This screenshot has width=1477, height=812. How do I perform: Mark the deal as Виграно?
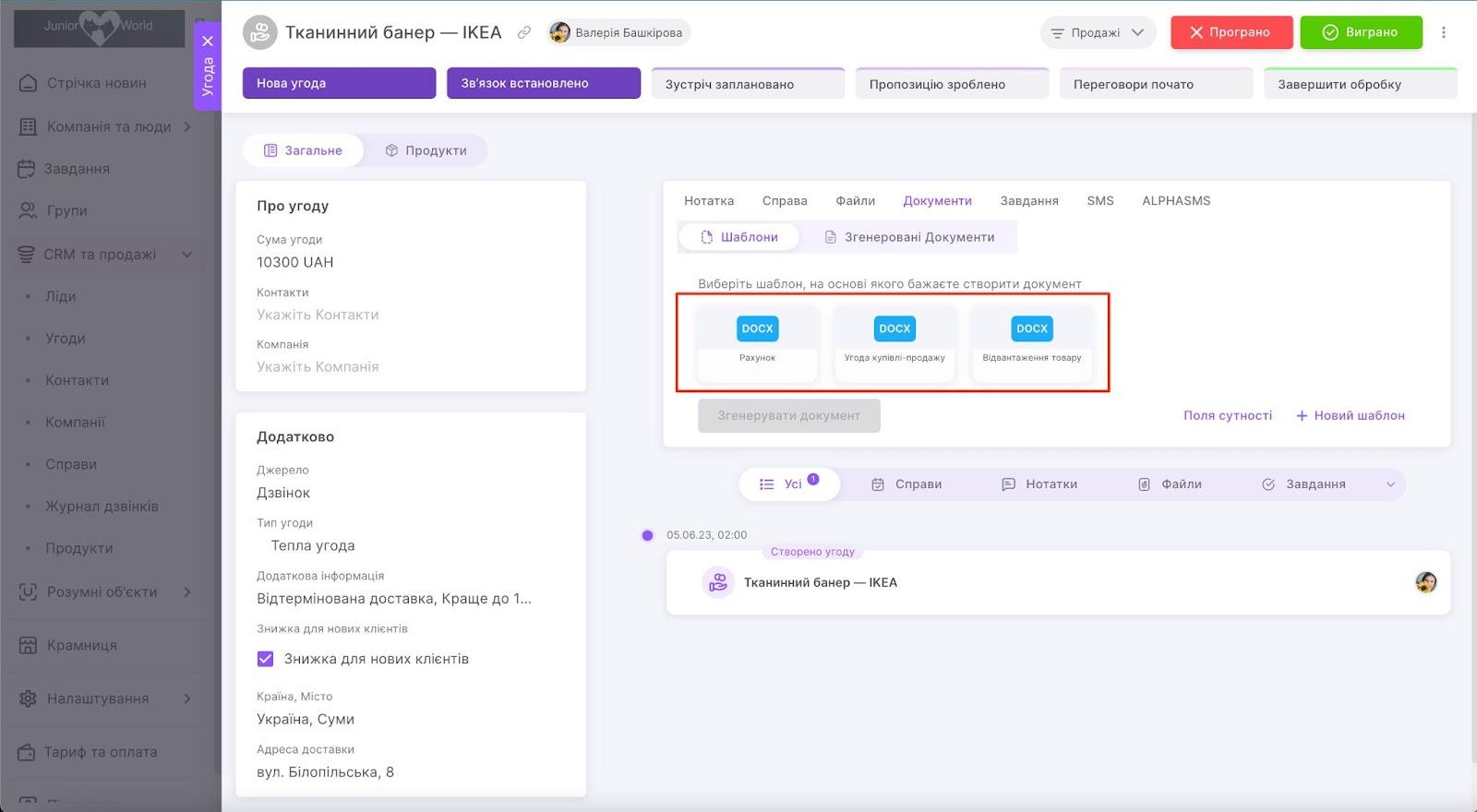pyautogui.click(x=1361, y=32)
